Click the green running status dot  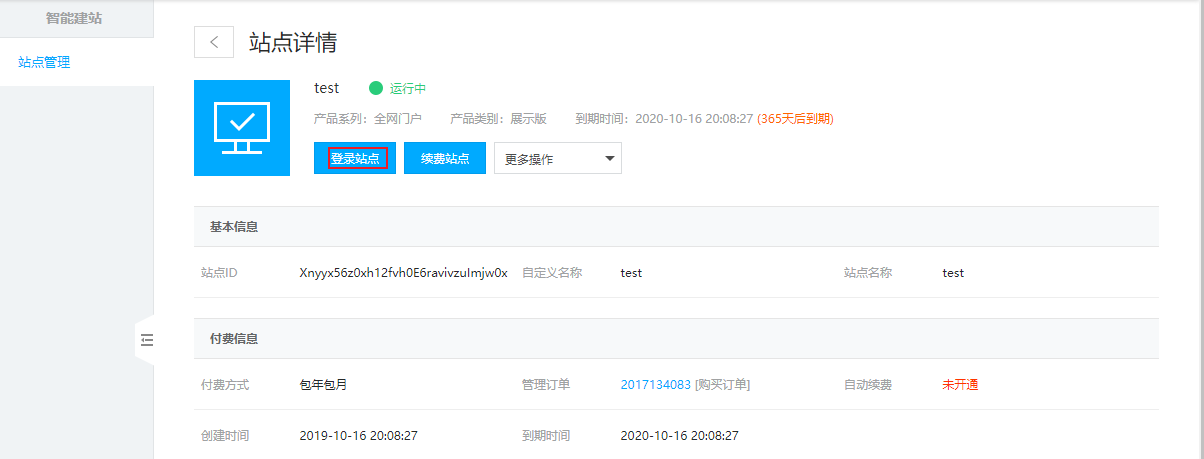(376, 88)
